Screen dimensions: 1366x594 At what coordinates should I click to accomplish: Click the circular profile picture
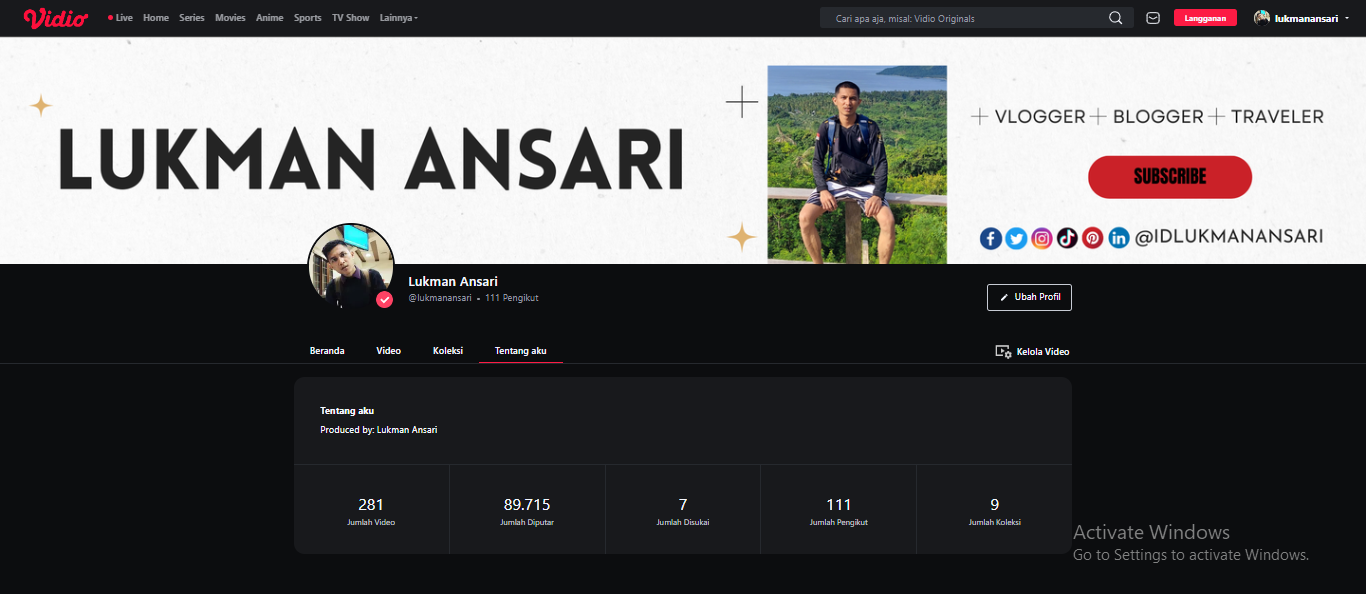[351, 266]
